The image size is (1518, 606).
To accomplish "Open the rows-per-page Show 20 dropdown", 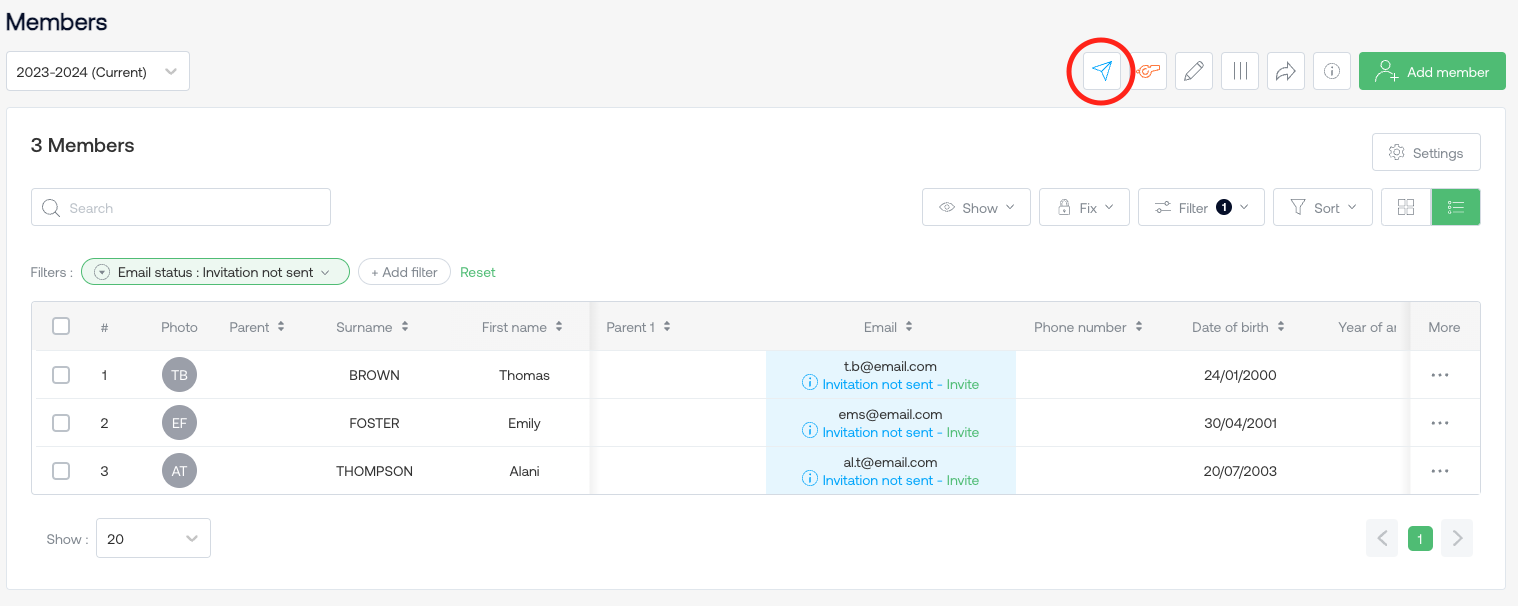I will click(x=153, y=538).
